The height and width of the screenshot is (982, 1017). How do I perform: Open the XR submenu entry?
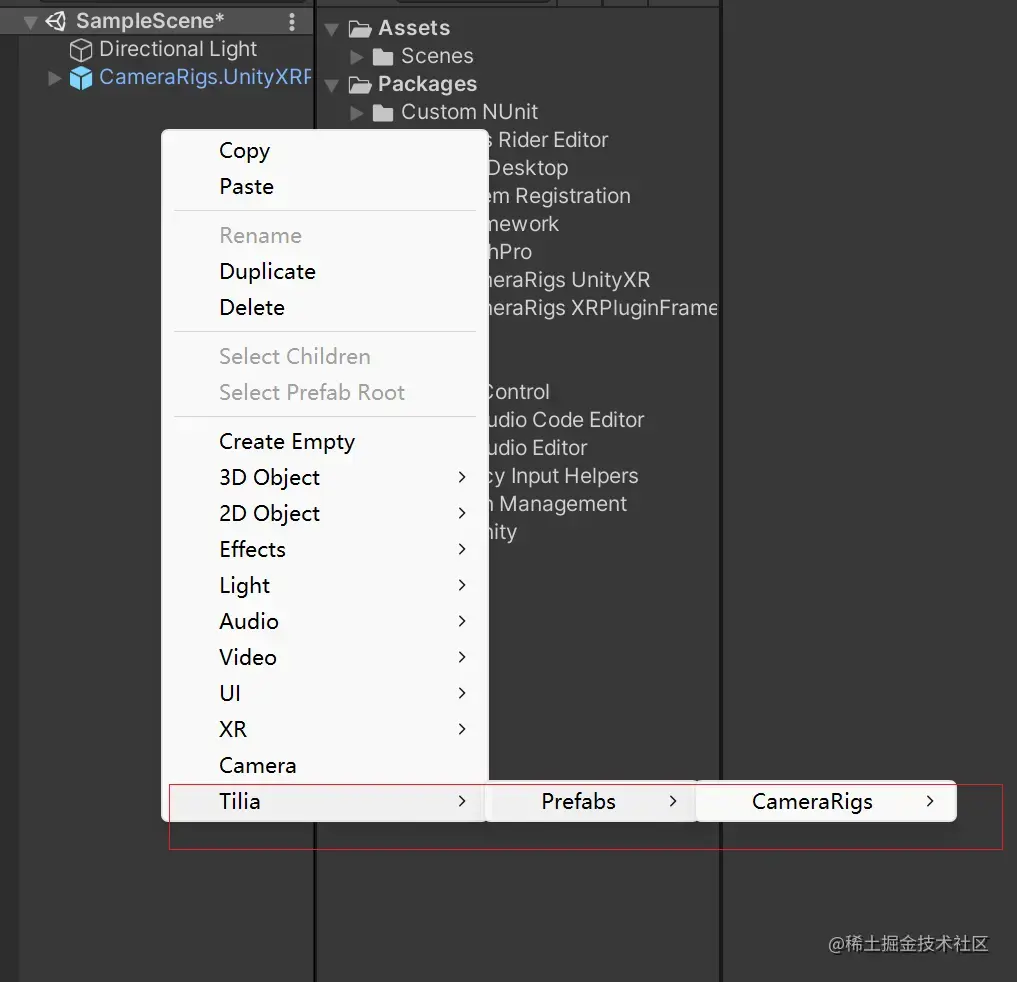[324, 730]
